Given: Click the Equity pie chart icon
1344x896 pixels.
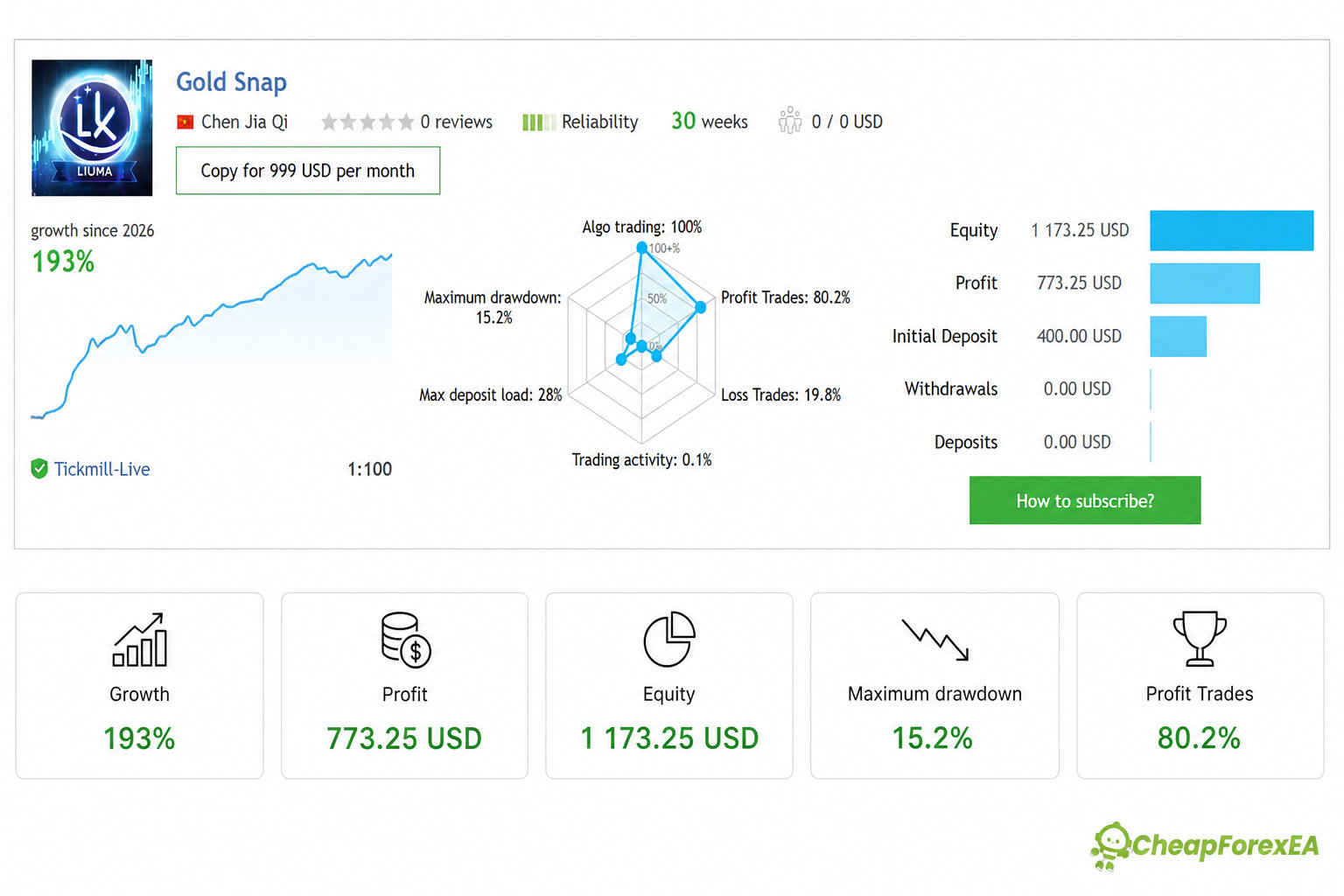Looking at the screenshot, I should 669,640.
